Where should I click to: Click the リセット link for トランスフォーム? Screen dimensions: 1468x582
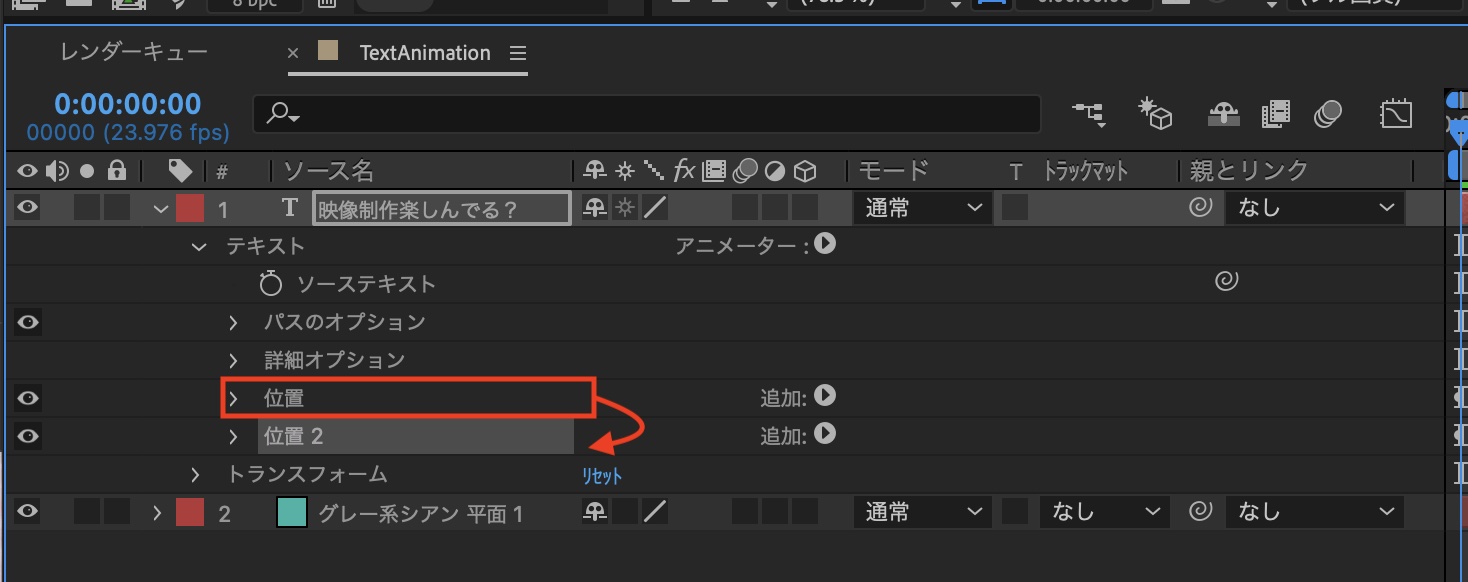(602, 476)
